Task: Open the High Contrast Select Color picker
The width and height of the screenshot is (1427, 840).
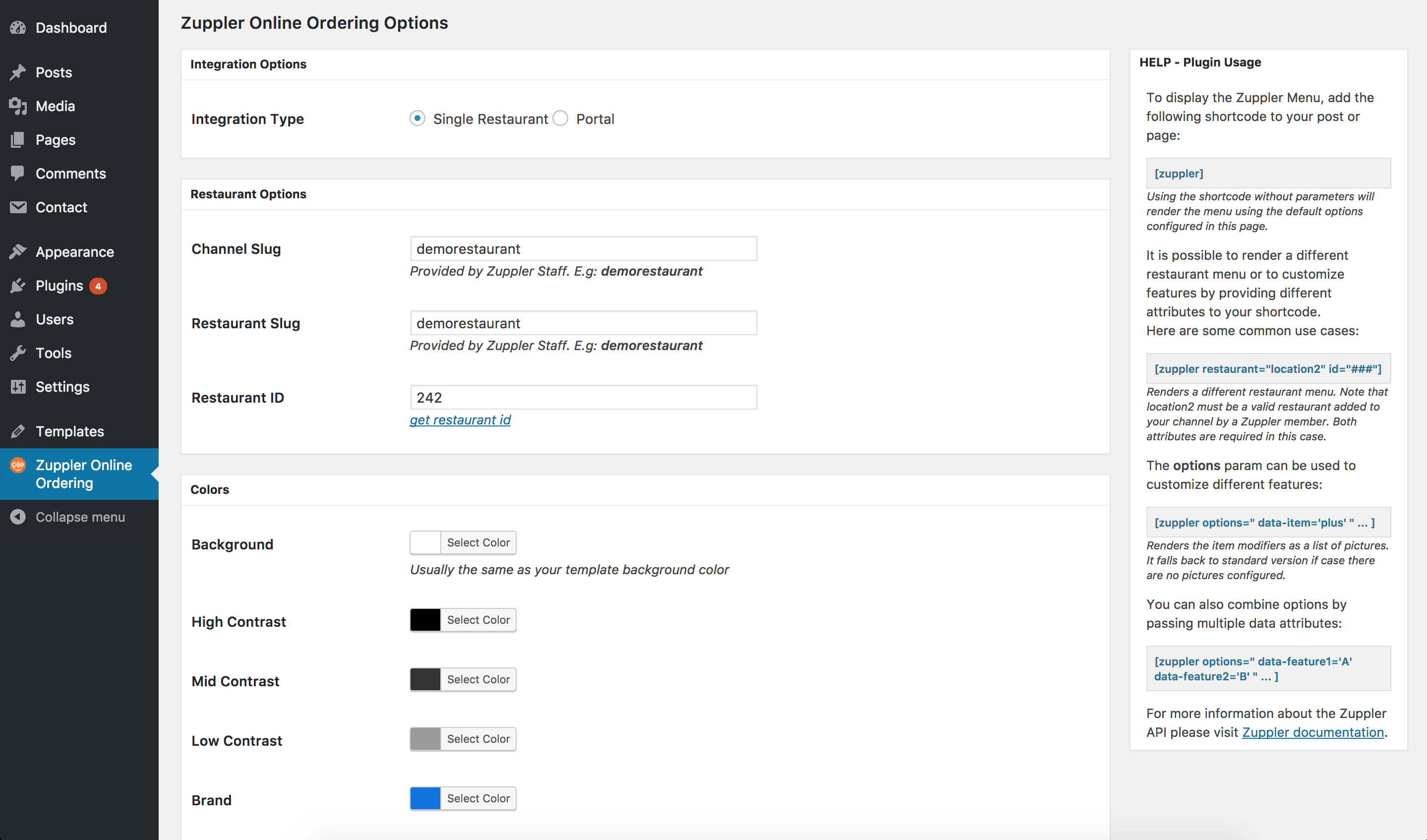Action: pyautogui.click(x=478, y=620)
